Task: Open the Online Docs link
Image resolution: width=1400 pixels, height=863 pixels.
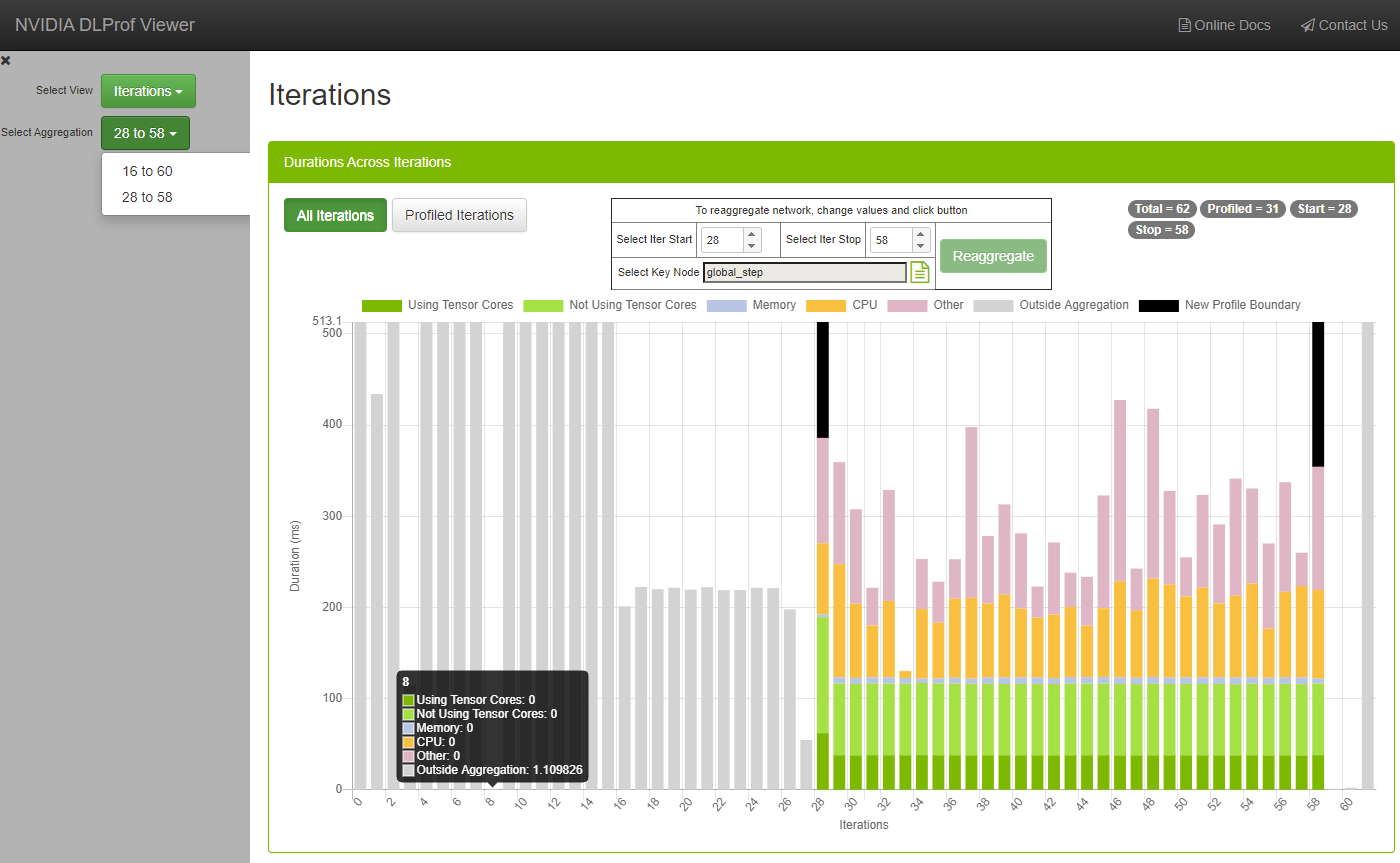Action: pyautogui.click(x=1224, y=25)
